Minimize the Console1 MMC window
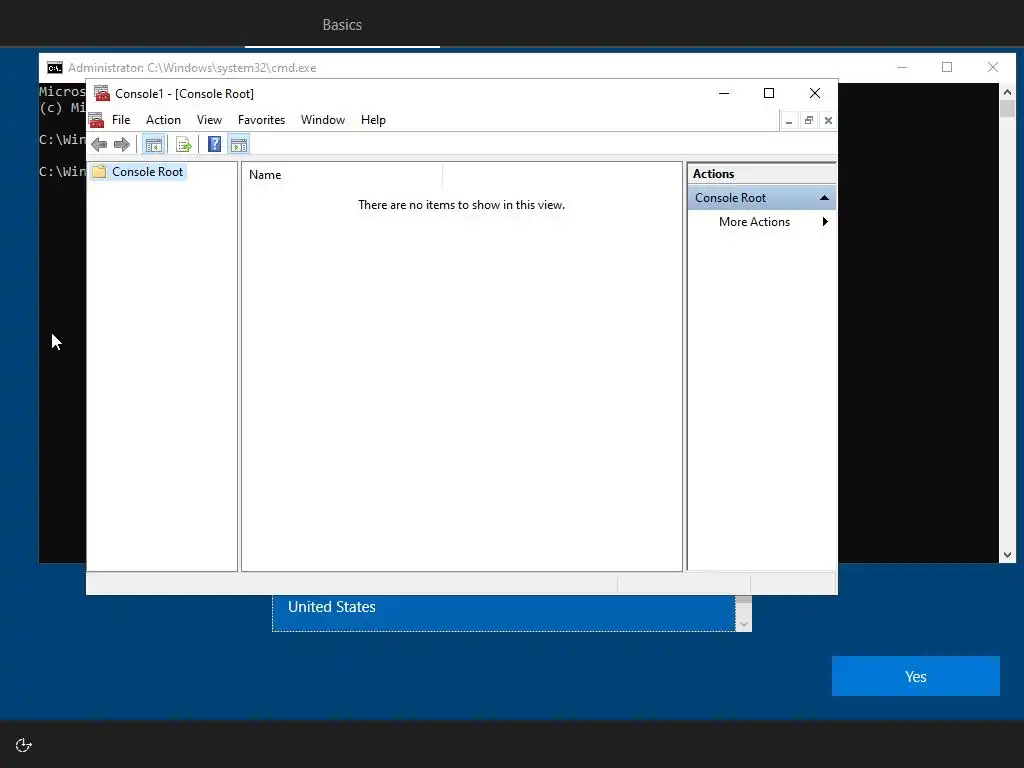 (x=724, y=93)
